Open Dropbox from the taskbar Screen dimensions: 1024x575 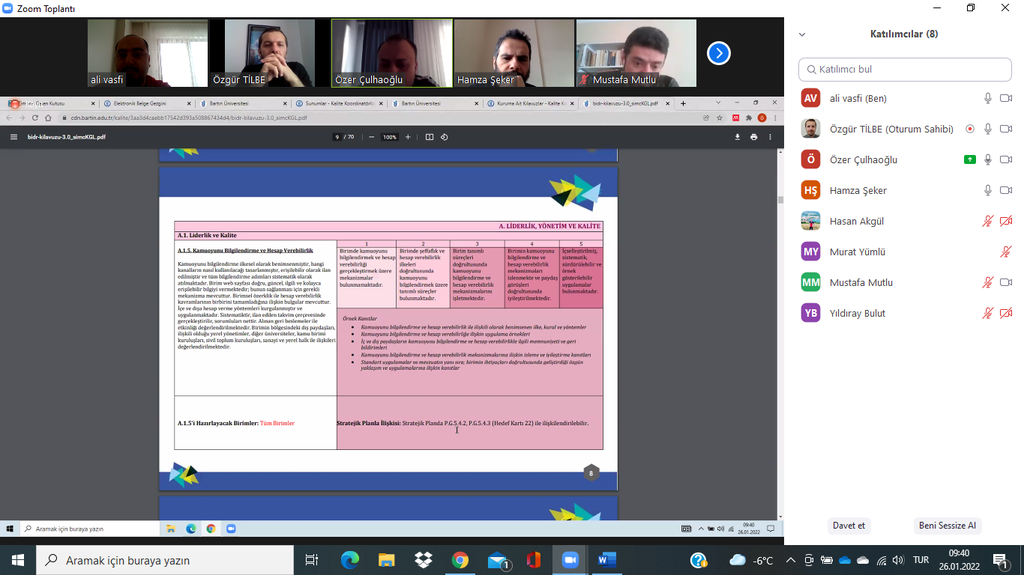pyautogui.click(x=423, y=560)
